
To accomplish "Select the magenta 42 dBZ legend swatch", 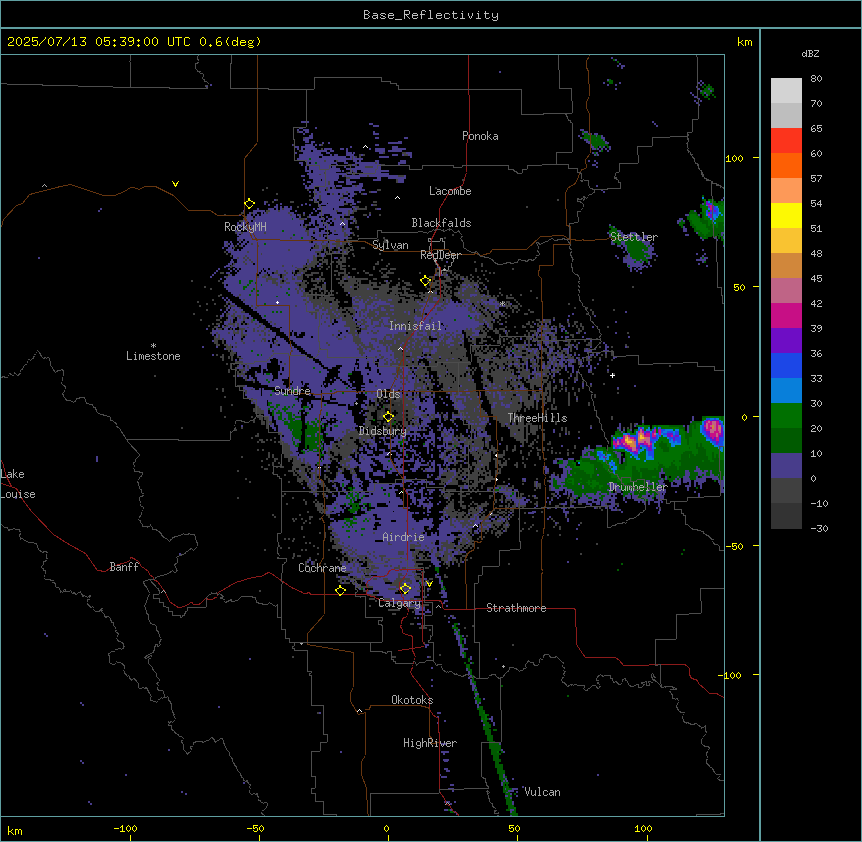I will click(786, 315).
